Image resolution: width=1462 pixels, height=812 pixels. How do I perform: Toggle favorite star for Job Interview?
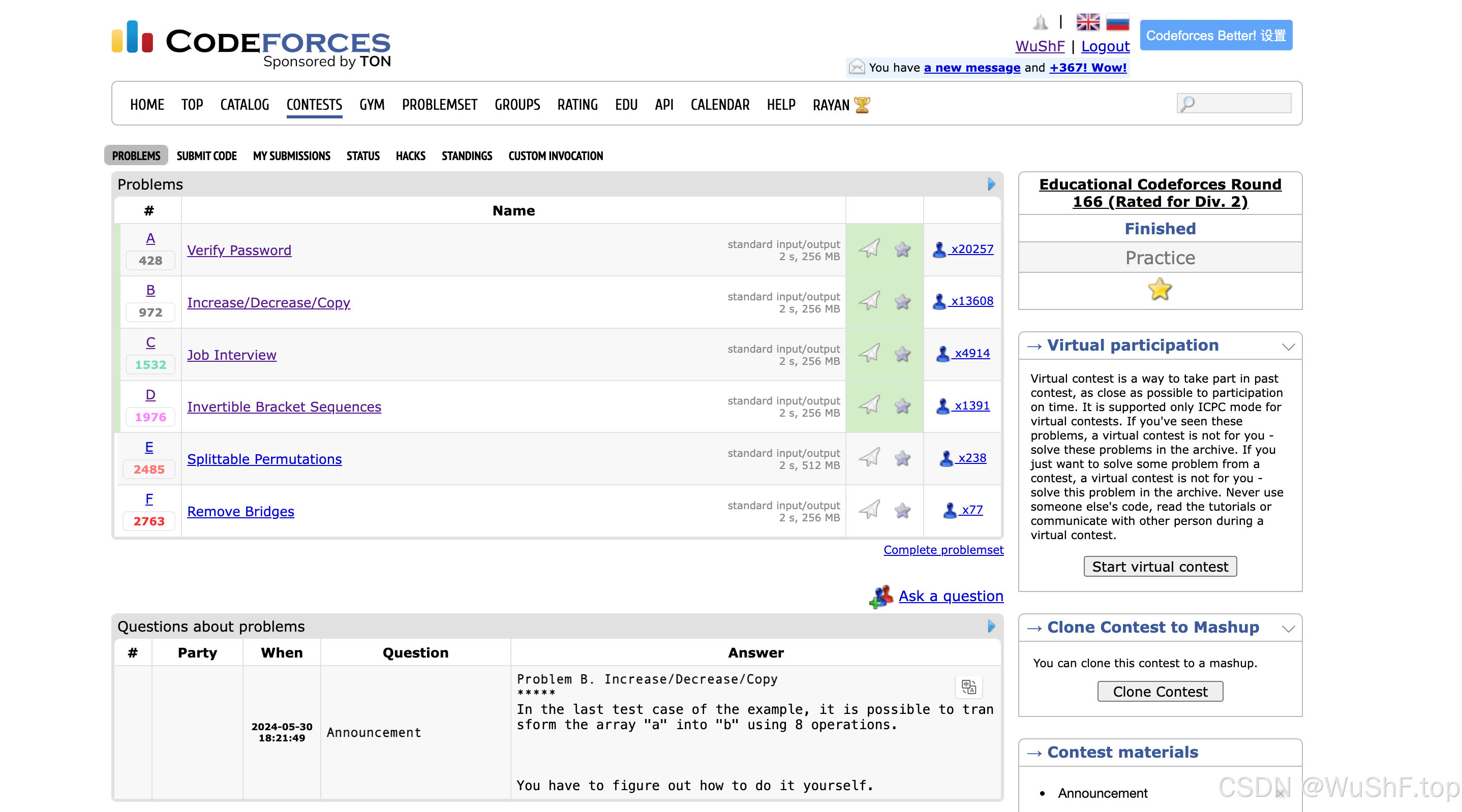click(902, 354)
